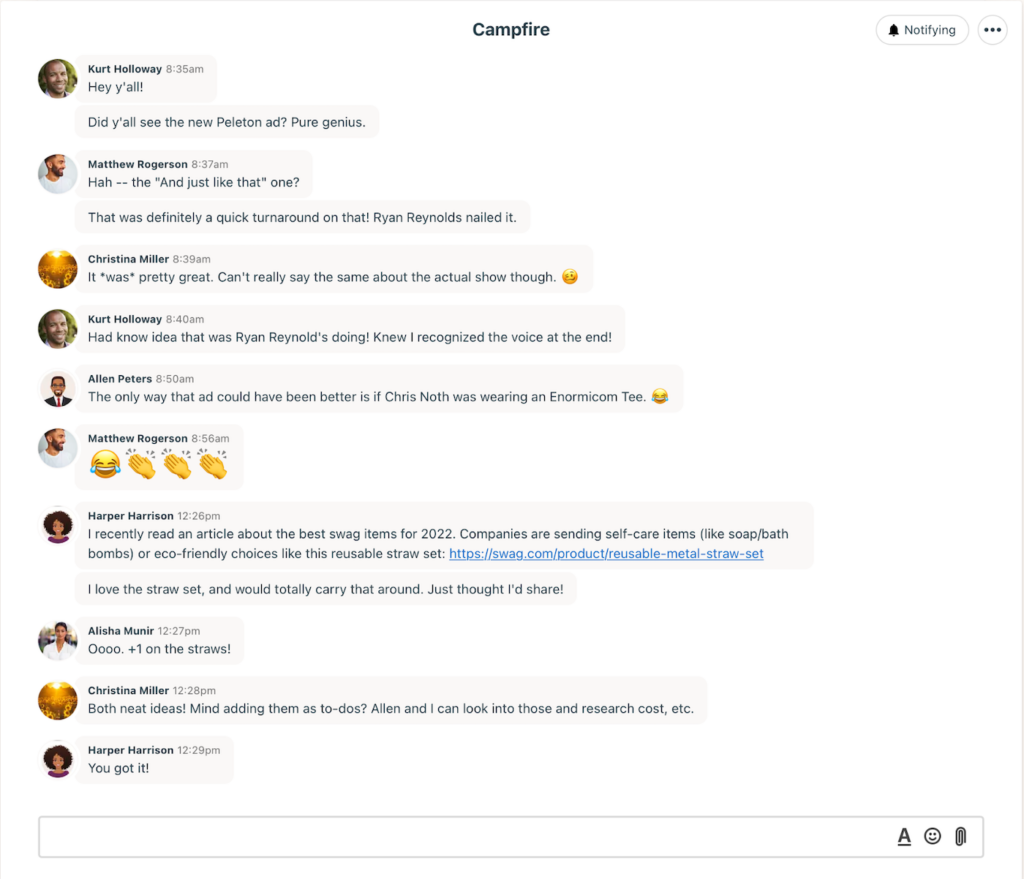Image resolution: width=1024 pixels, height=879 pixels.
Task: Click the 8:50am timestamp on Allen's message
Action: [x=174, y=379]
